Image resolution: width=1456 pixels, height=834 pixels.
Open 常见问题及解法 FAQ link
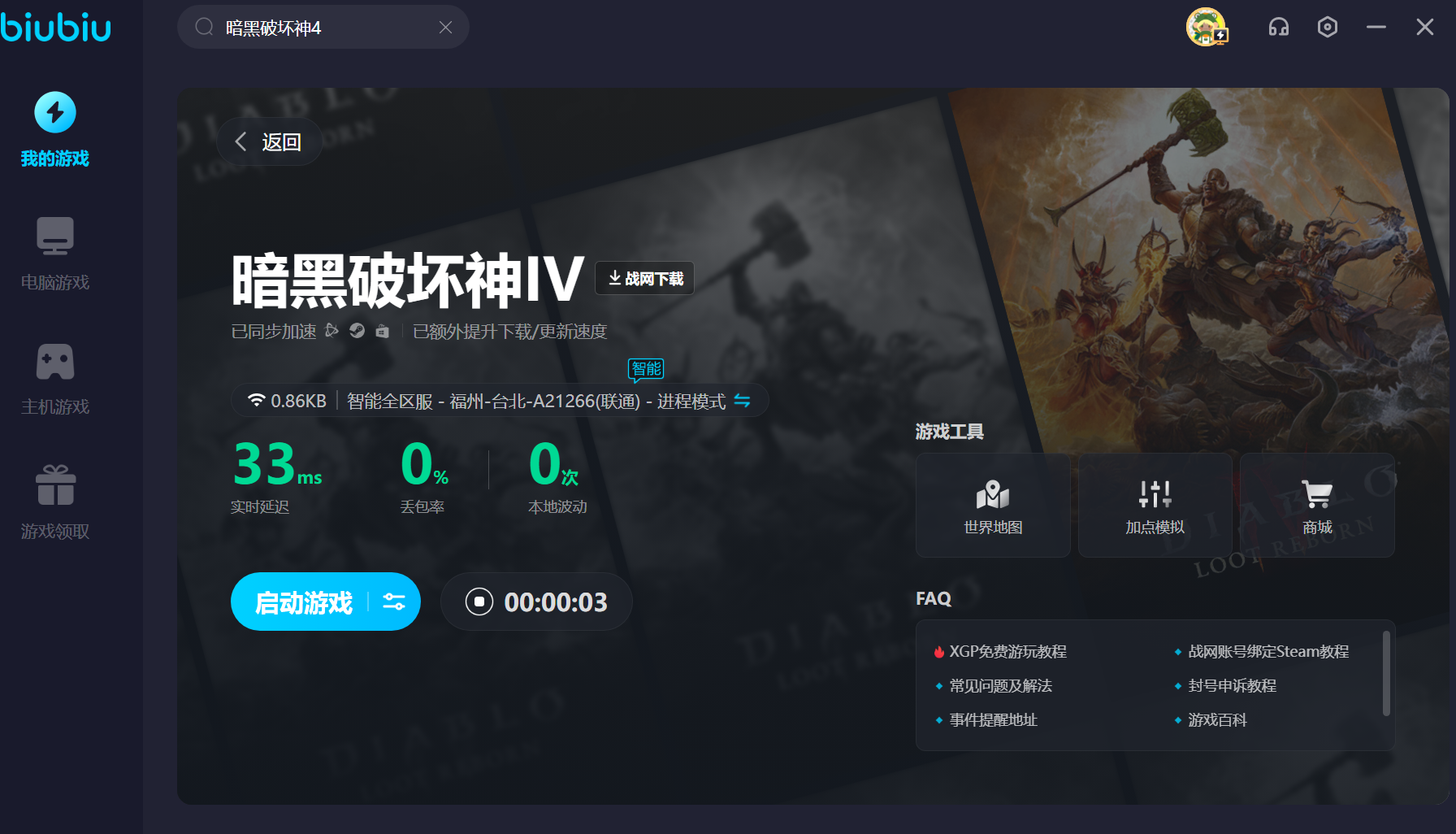click(1000, 686)
